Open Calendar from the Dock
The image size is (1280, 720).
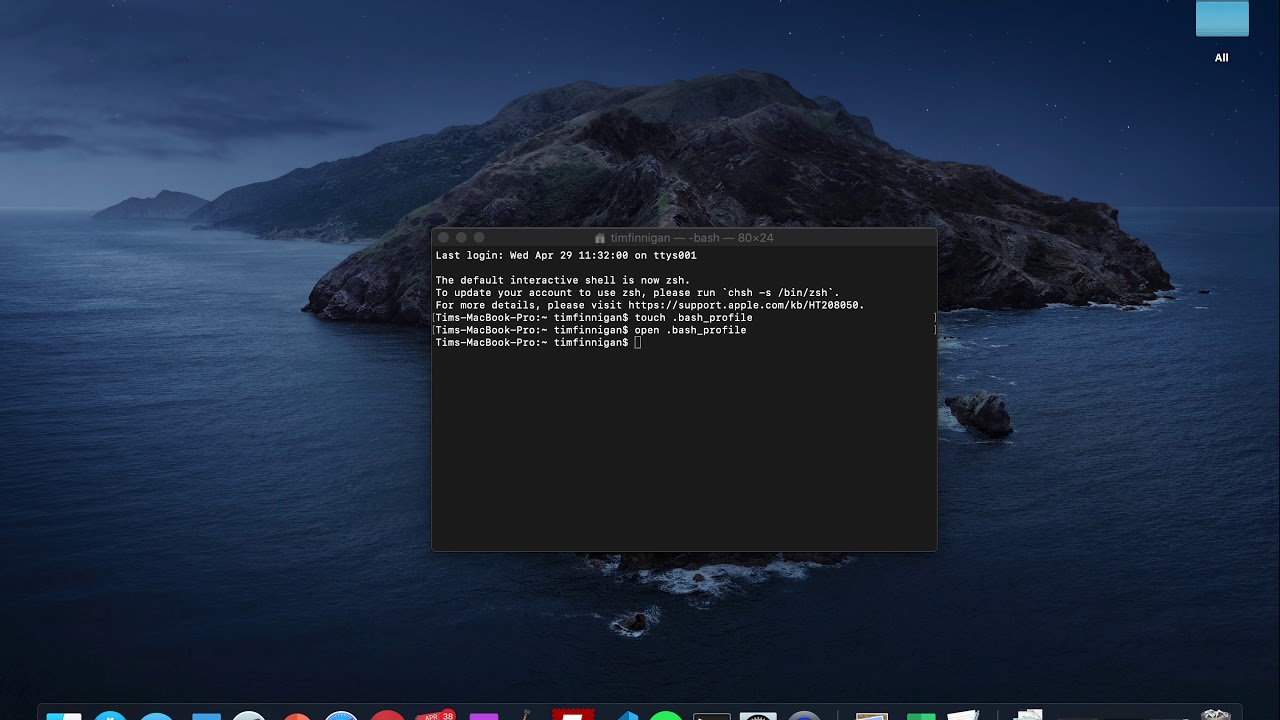[x=435, y=716]
